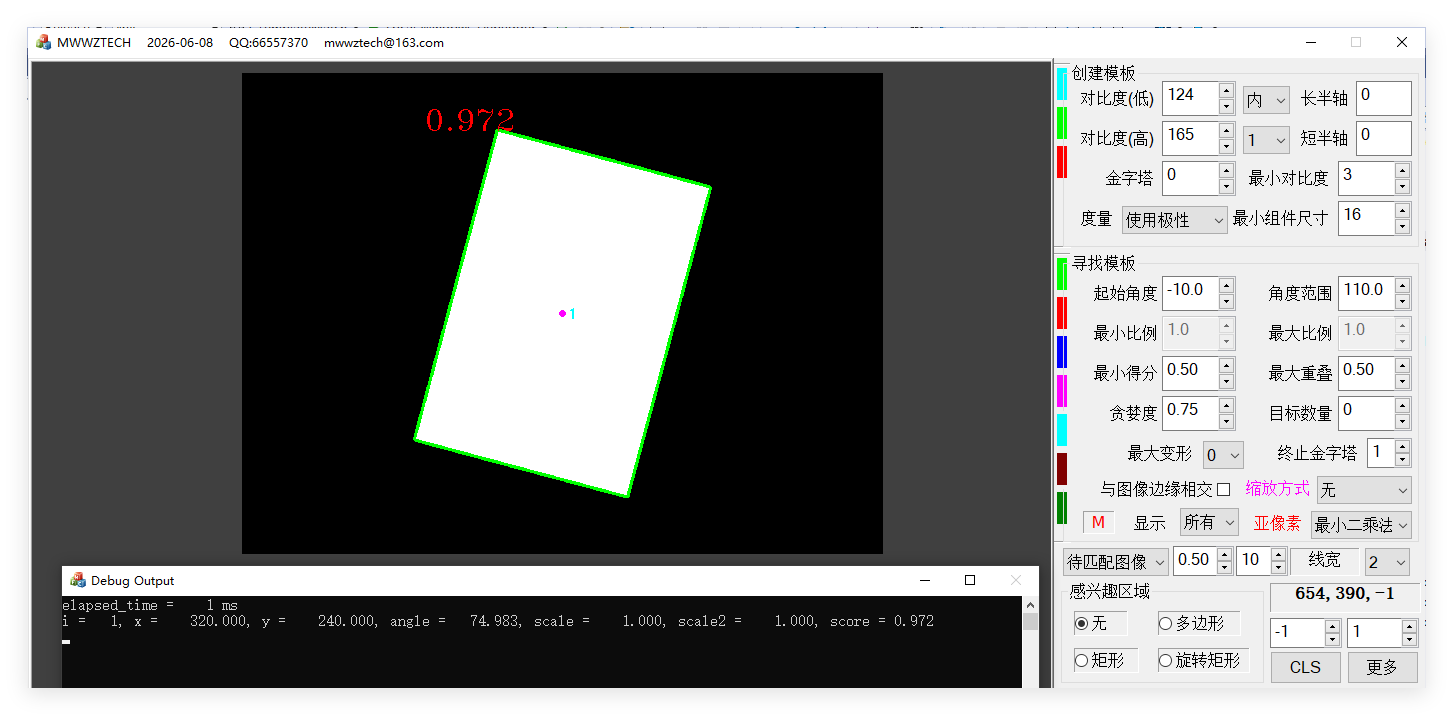Click the red 0.972 score label
The width and height of the screenshot is (1453, 715).
pyautogui.click(x=470, y=120)
